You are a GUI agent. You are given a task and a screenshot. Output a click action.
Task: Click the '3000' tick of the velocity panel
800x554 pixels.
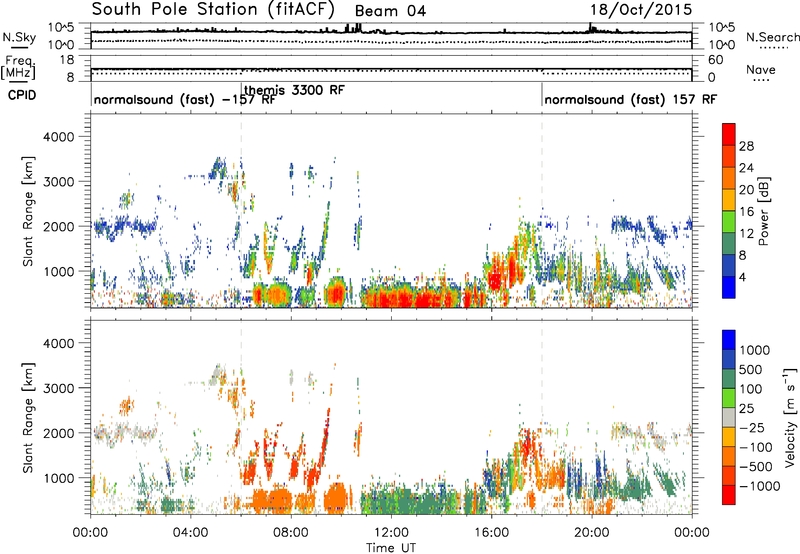tap(57, 388)
